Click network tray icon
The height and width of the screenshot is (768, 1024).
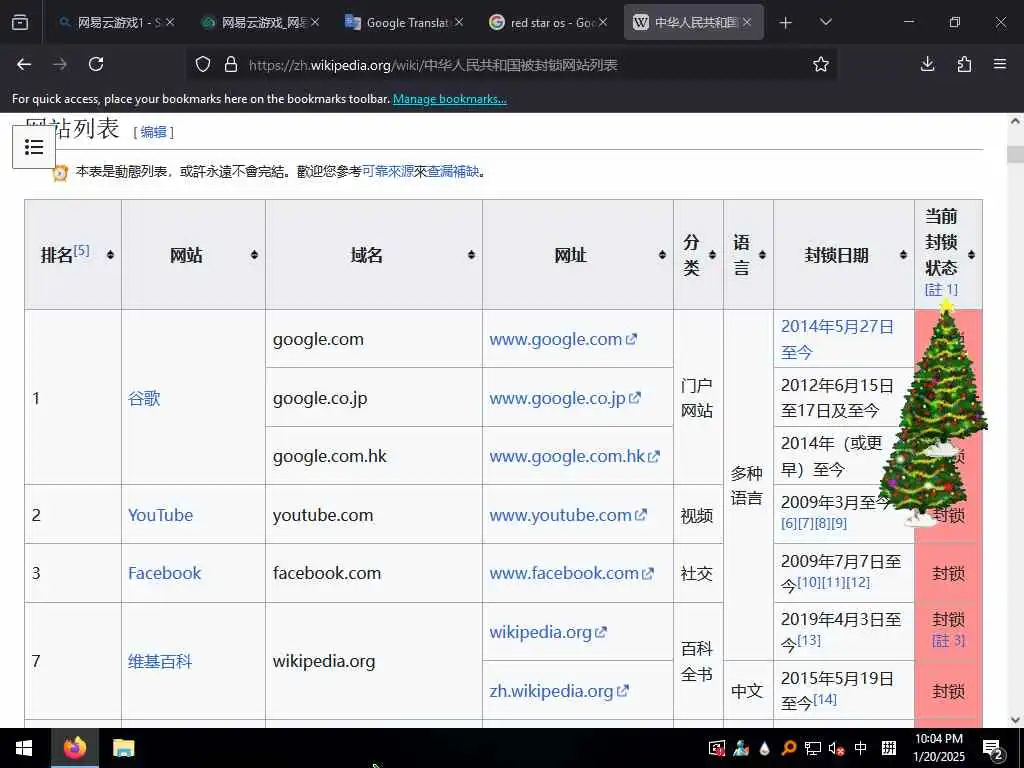812,748
